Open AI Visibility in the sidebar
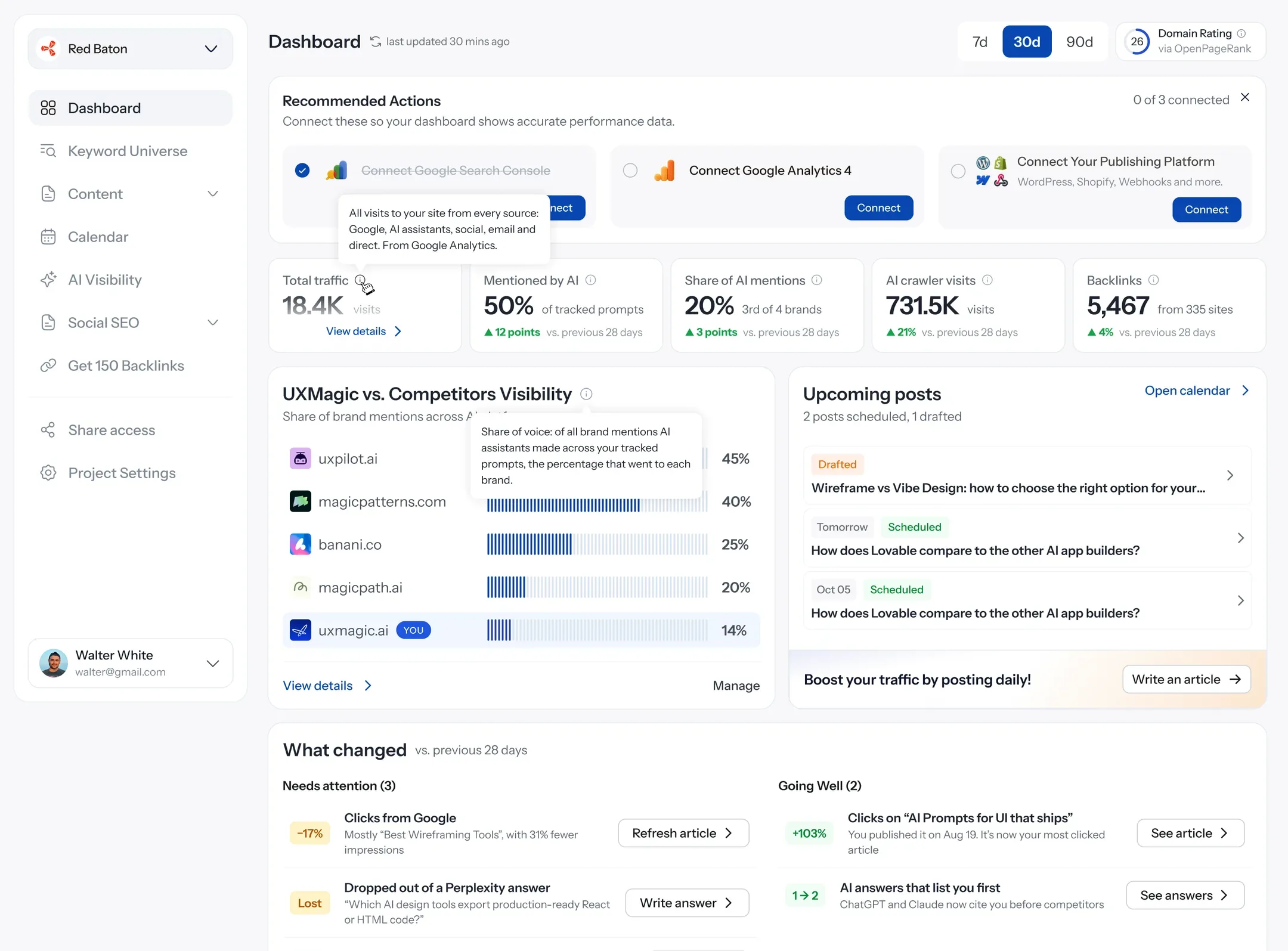Screen dimensions: 1288x951 [x=130, y=280]
